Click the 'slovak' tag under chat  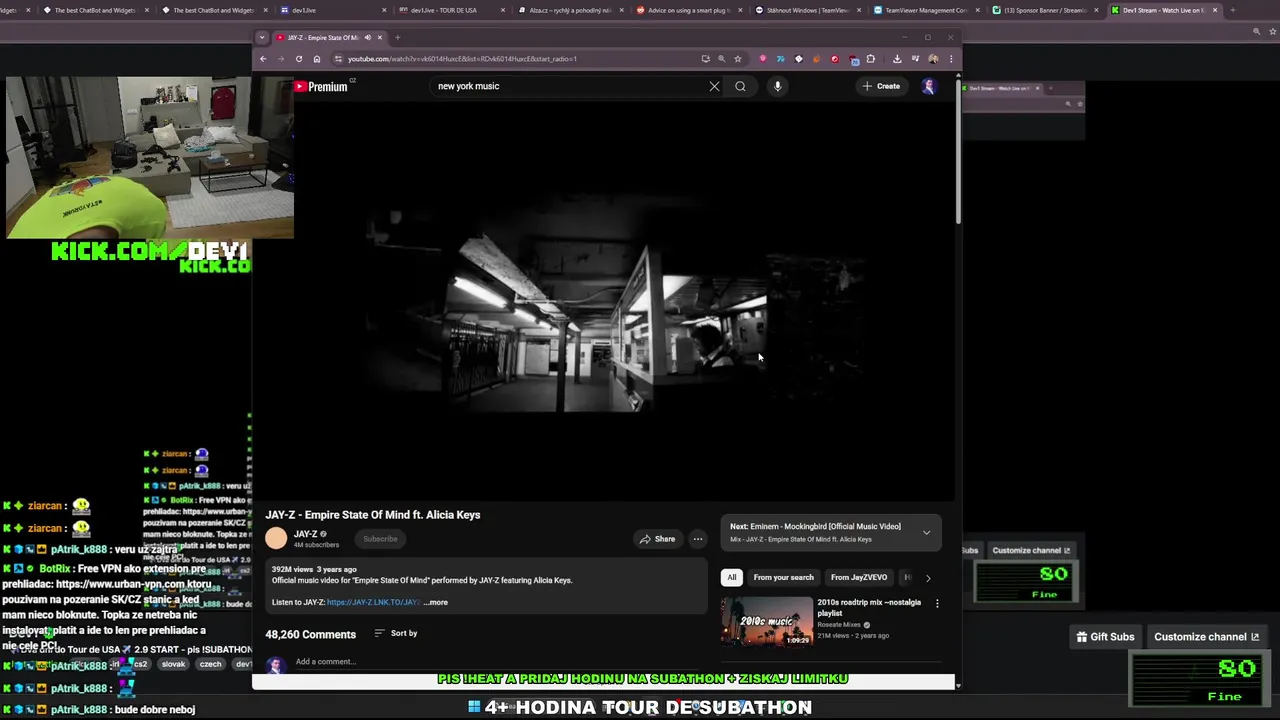[173, 664]
